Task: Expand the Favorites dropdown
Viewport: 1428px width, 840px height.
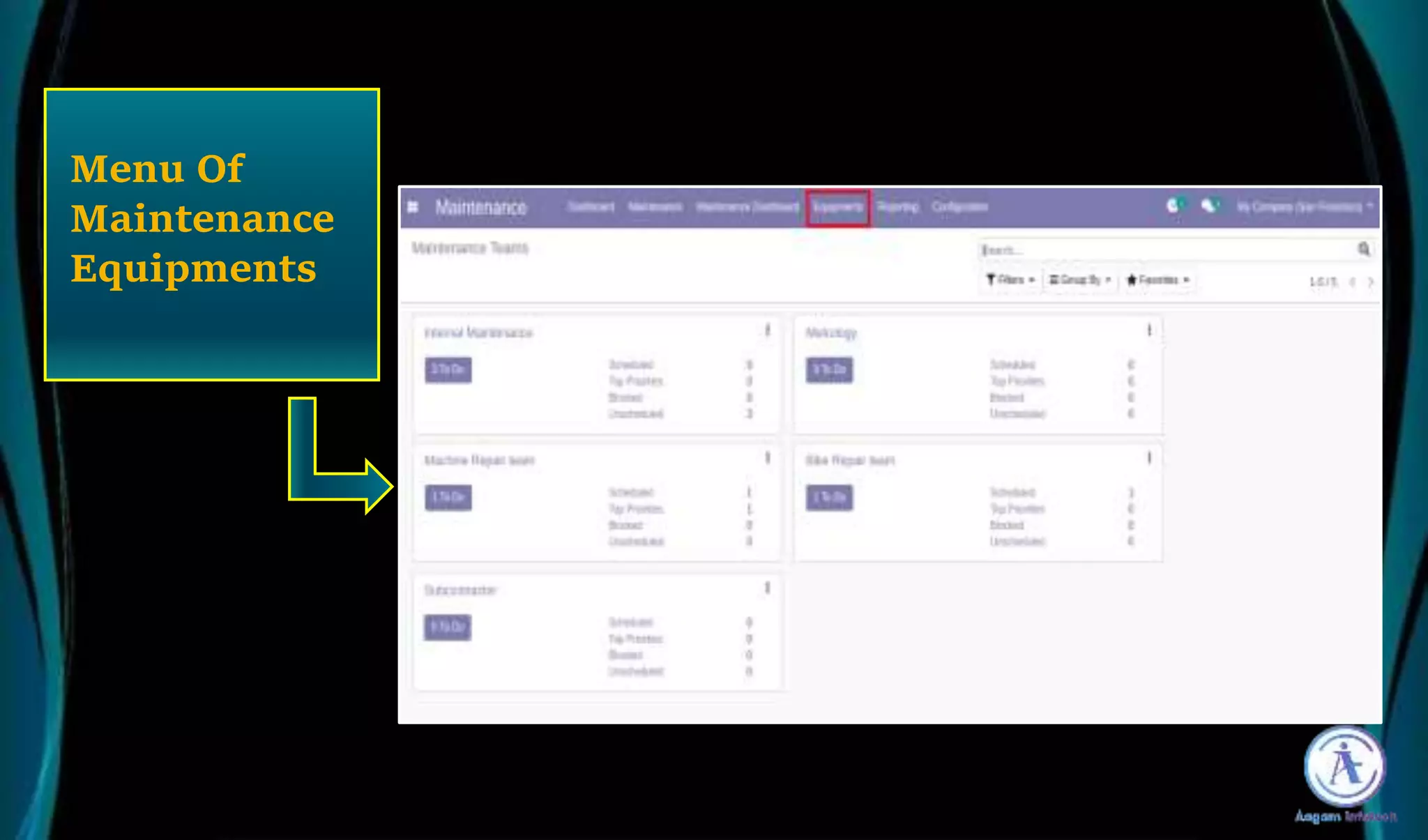Action: click(1158, 280)
